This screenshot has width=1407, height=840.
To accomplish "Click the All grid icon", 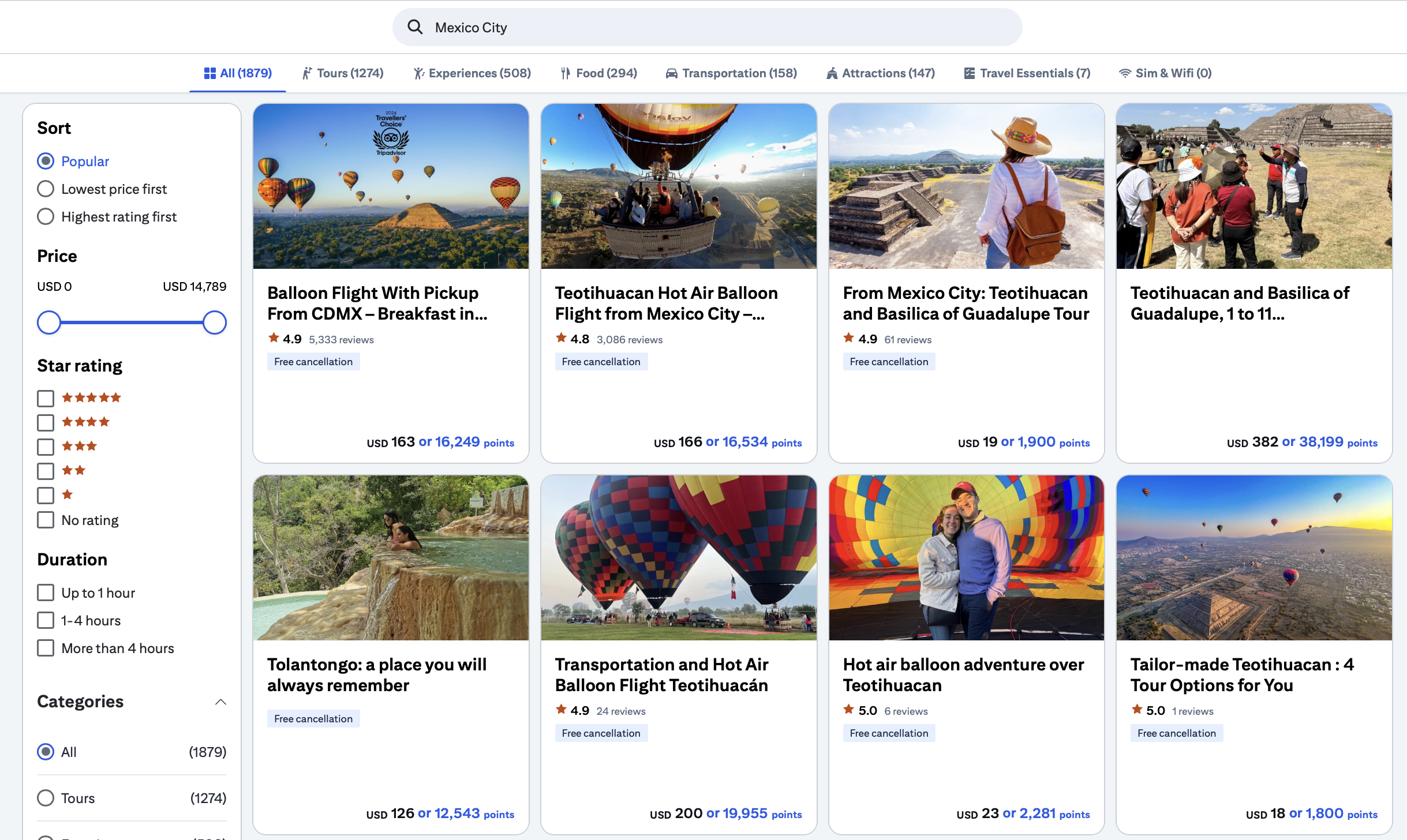I will (209, 73).
